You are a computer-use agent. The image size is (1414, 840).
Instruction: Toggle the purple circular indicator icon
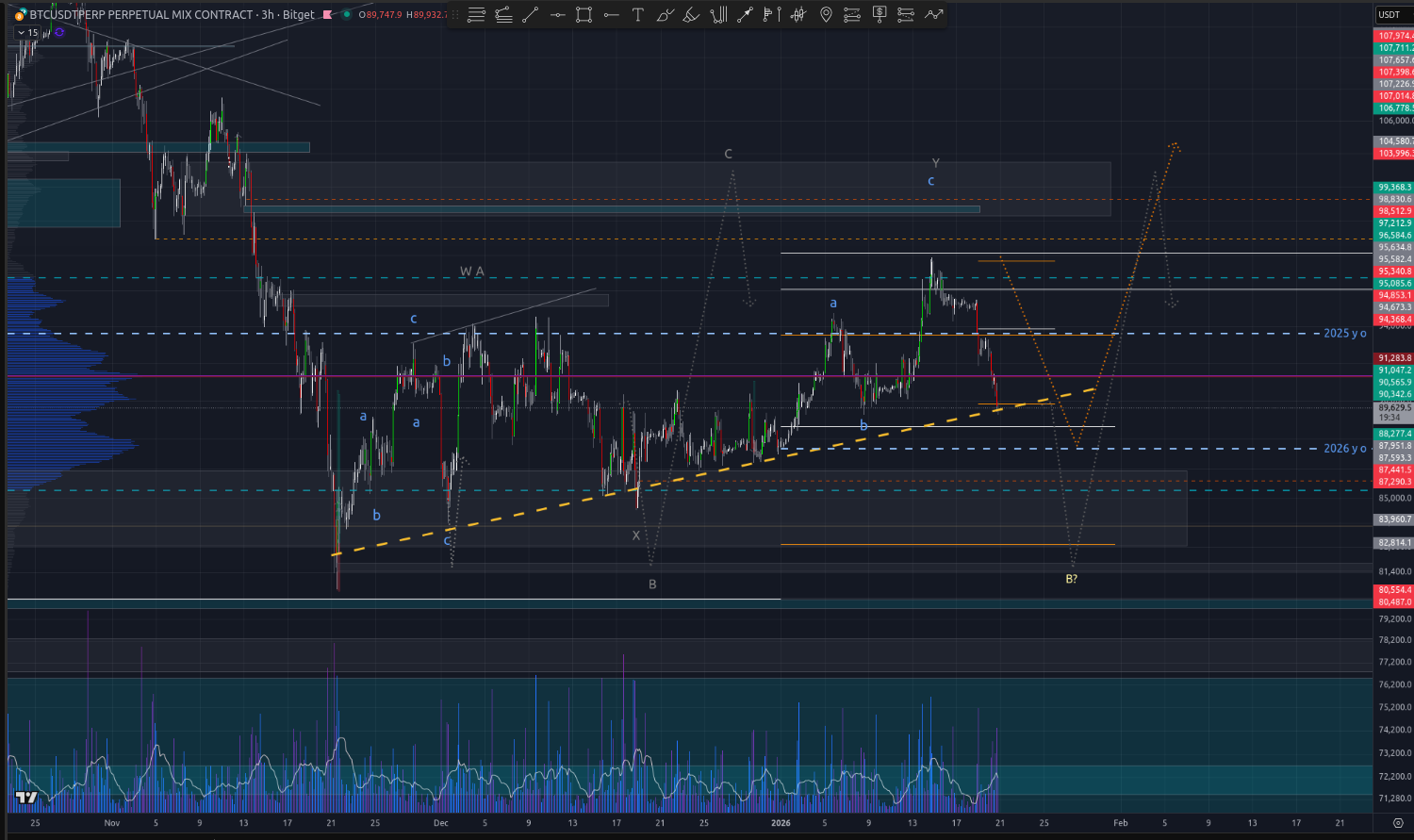(x=59, y=32)
